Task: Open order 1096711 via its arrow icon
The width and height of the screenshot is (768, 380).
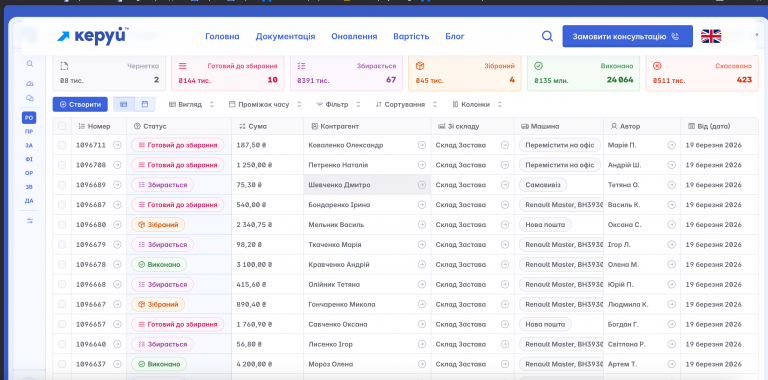Action: click(x=117, y=145)
